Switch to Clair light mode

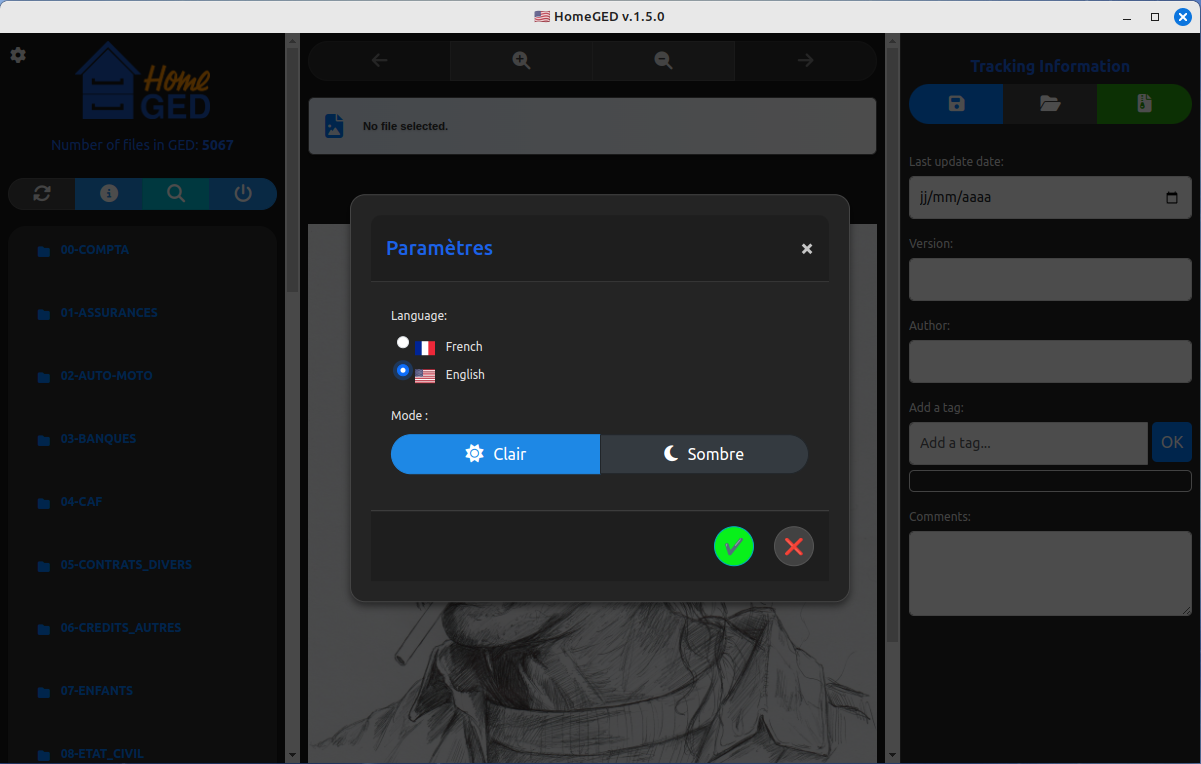pos(495,454)
